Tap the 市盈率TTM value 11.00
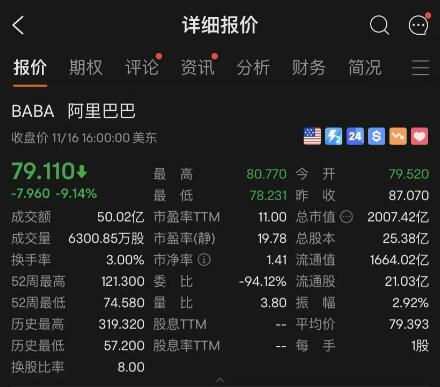The height and width of the screenshot is (387, 440). pyautogui.click(x=272, y=217)
